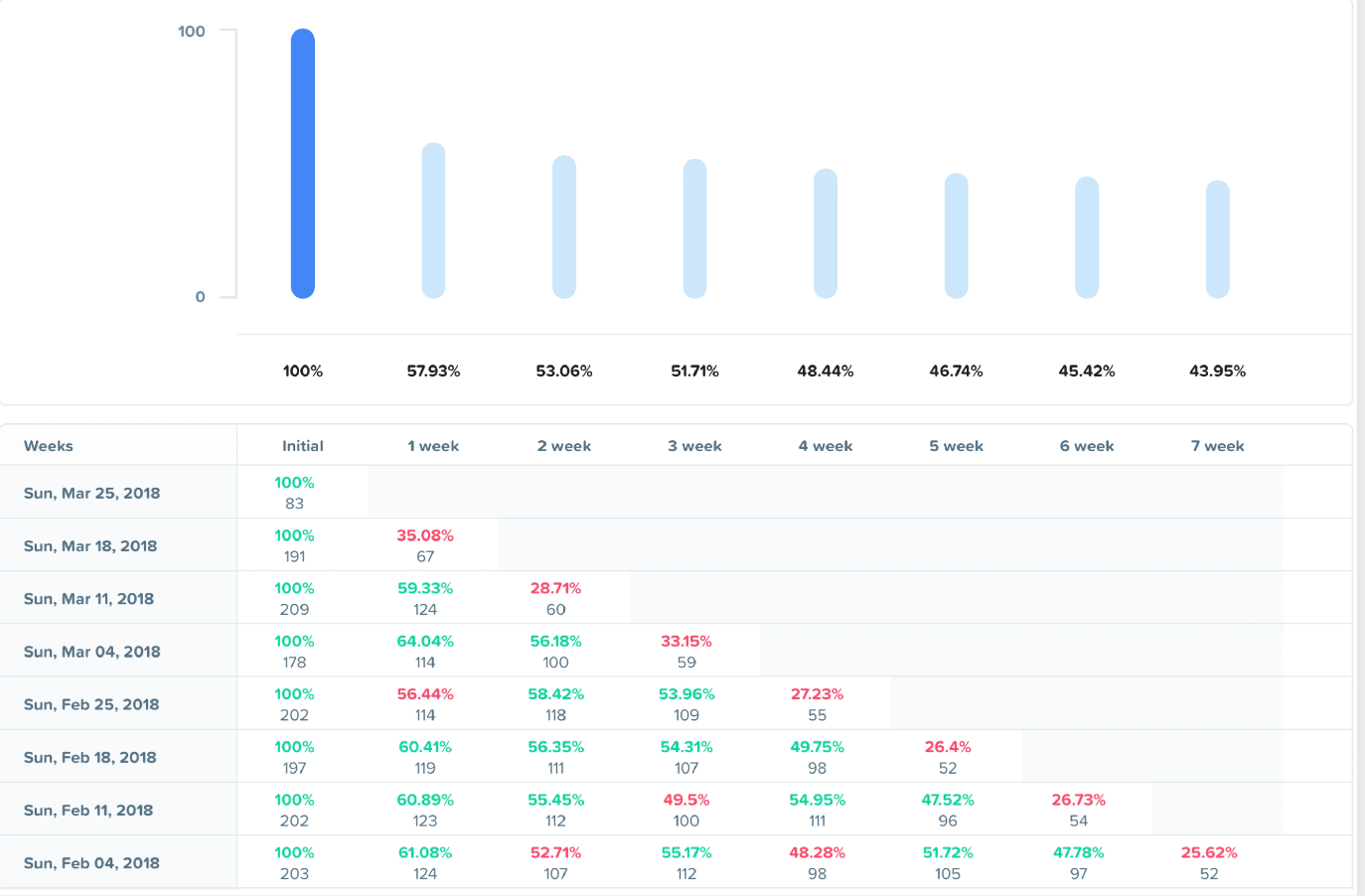Screen dimensions: 1365x896
Task: Select the Weeks column header
Action: [48, 445]
